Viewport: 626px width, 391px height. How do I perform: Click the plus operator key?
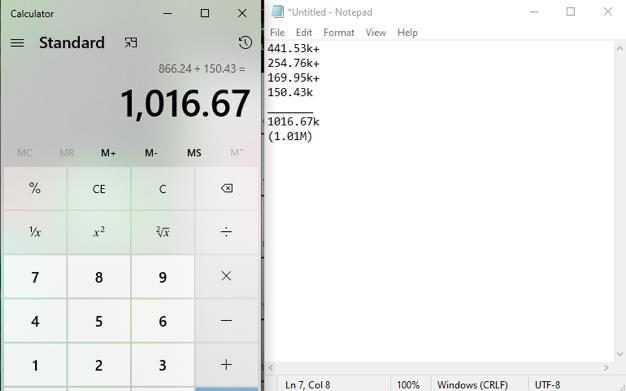coord(226,365)
